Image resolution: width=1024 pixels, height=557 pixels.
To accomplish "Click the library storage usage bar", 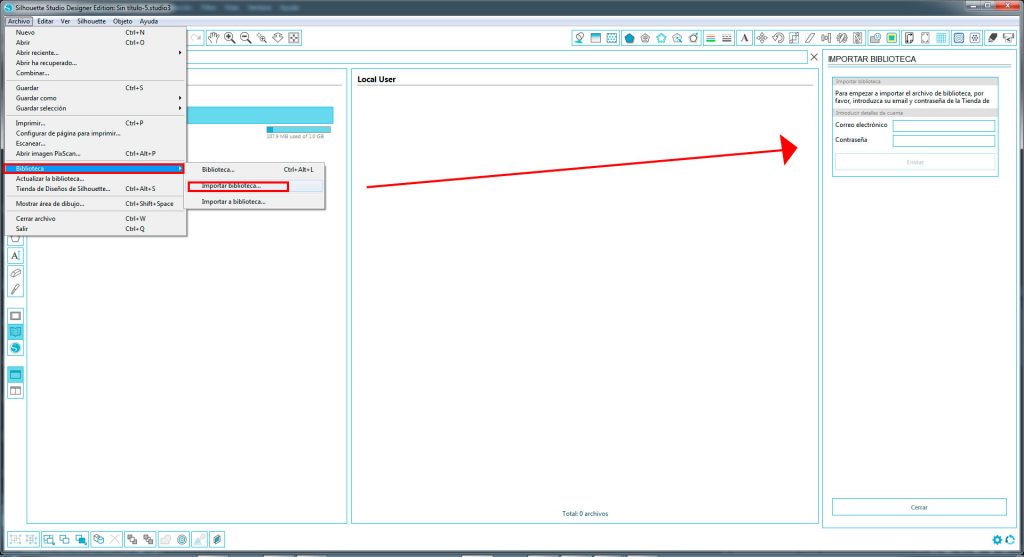I will pyautogui.click(x=298, y=129).
